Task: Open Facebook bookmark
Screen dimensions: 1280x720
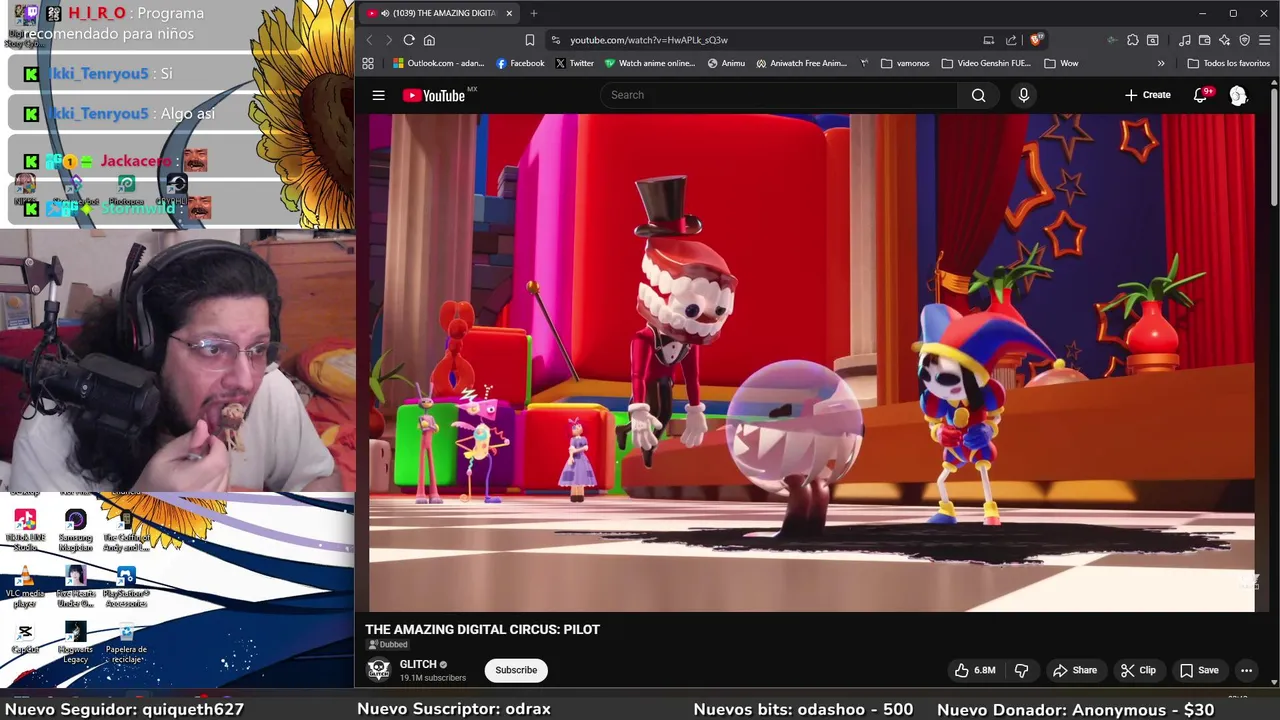Action: tap(520, 63)
